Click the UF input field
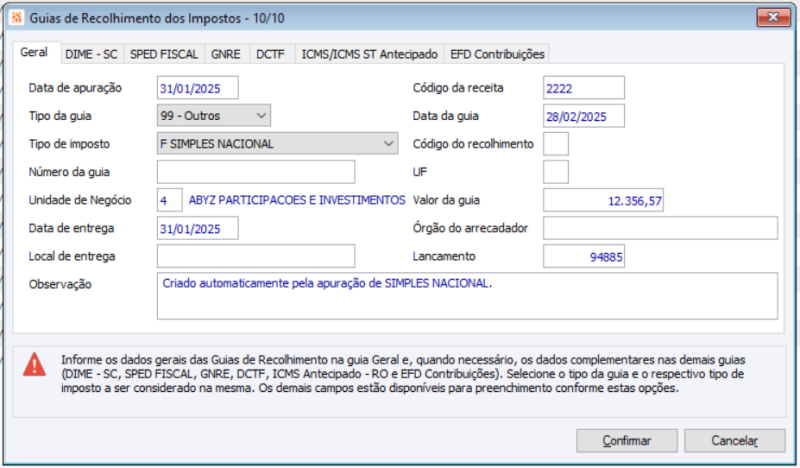 (556, 172)
